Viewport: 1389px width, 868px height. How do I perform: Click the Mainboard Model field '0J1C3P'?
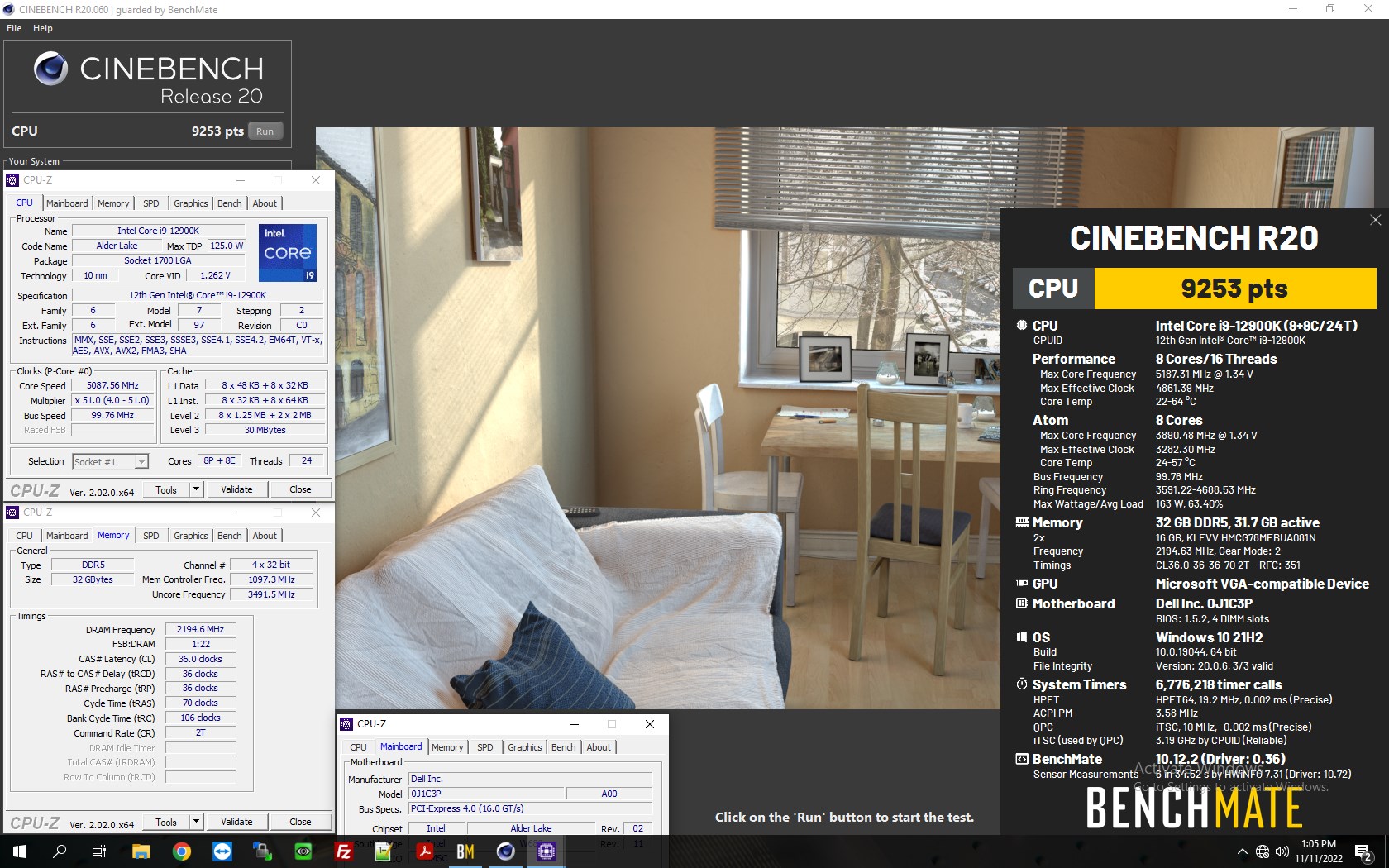[x=486, y=794]
